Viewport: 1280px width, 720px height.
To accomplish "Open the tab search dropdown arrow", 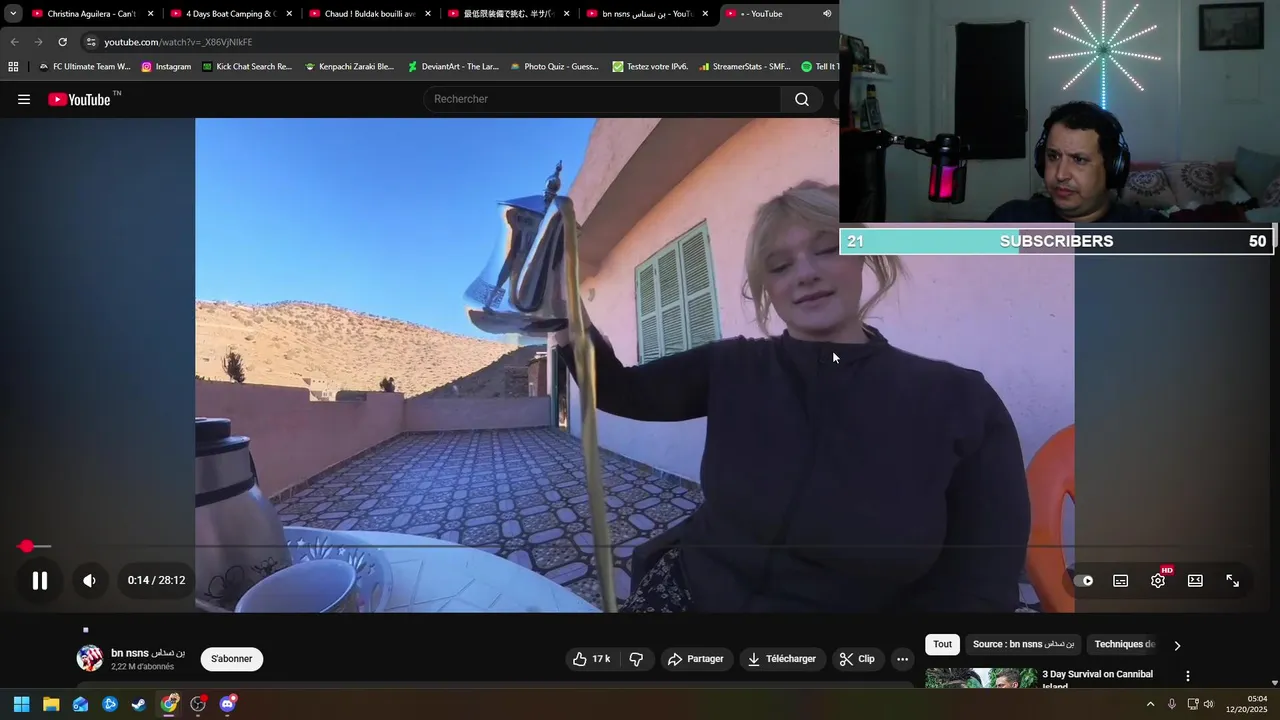I will [13, 14].
